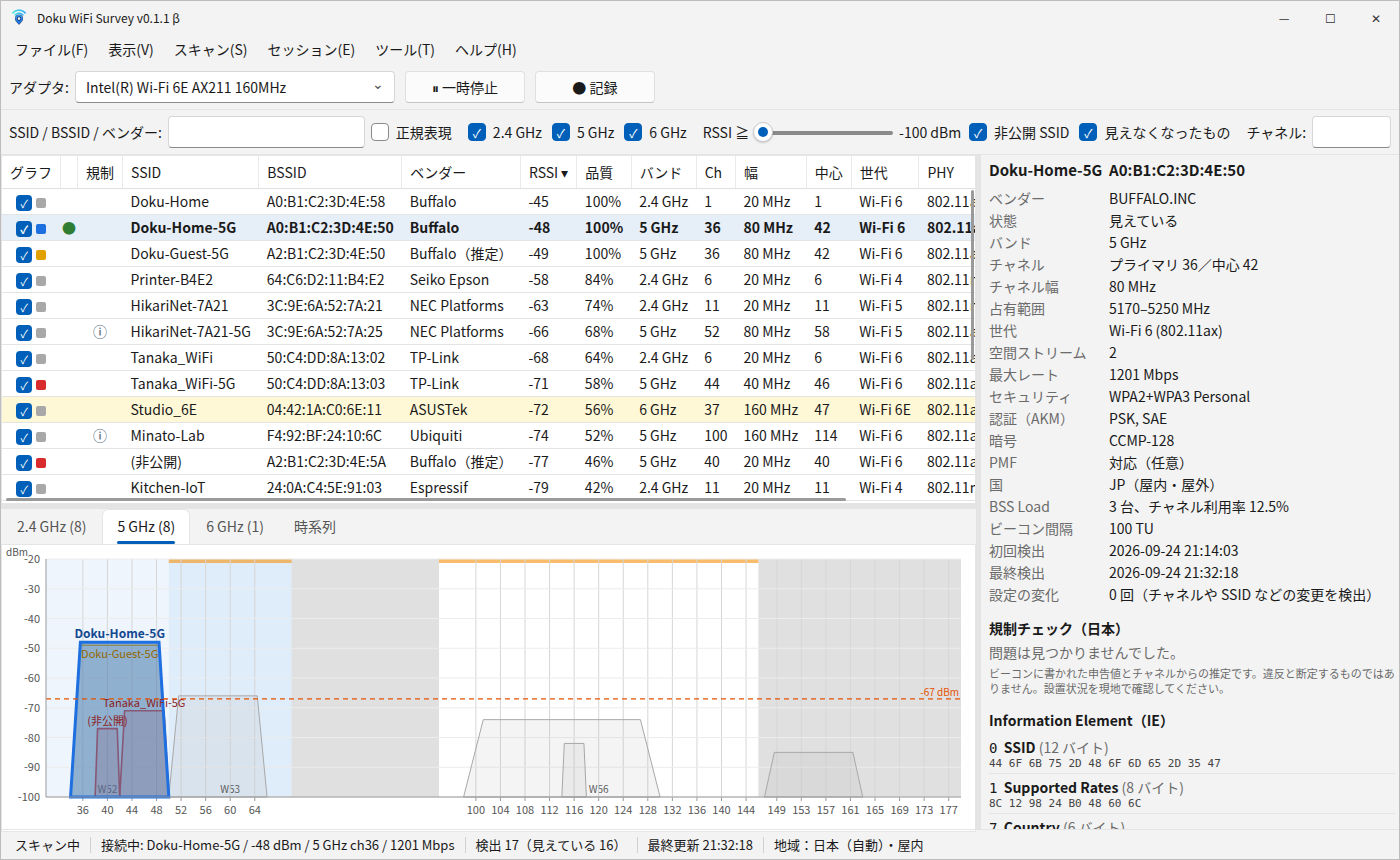Click the orange graph color marker for Doku-Guest-5G
This screenshot has height=860, width=1400.
click(41, 255)
